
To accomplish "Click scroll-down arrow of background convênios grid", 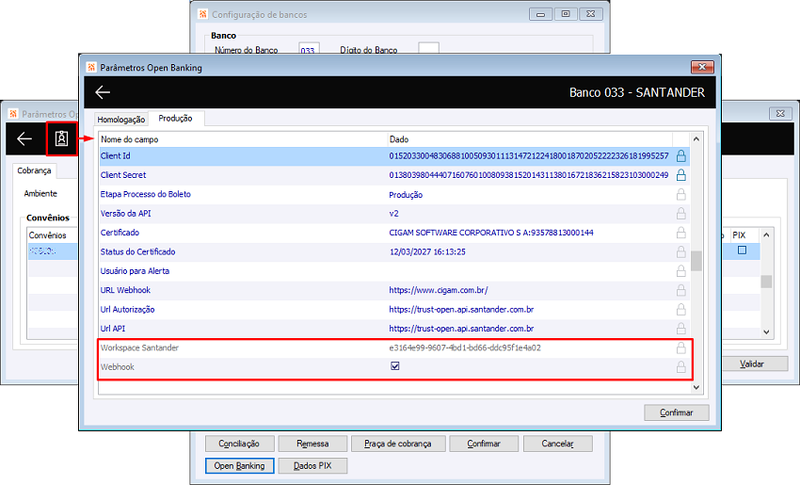I will (766, 332).
